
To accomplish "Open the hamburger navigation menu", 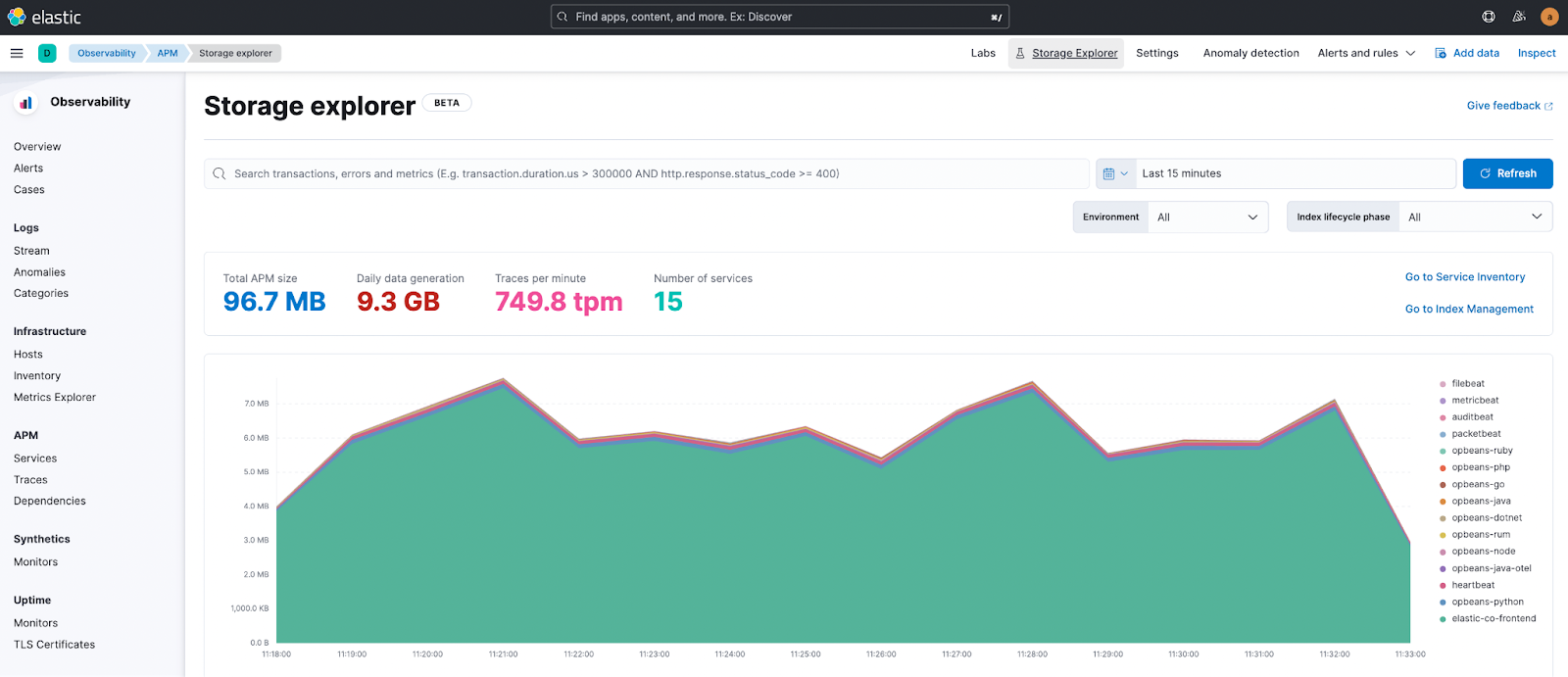I will (17, 53).
